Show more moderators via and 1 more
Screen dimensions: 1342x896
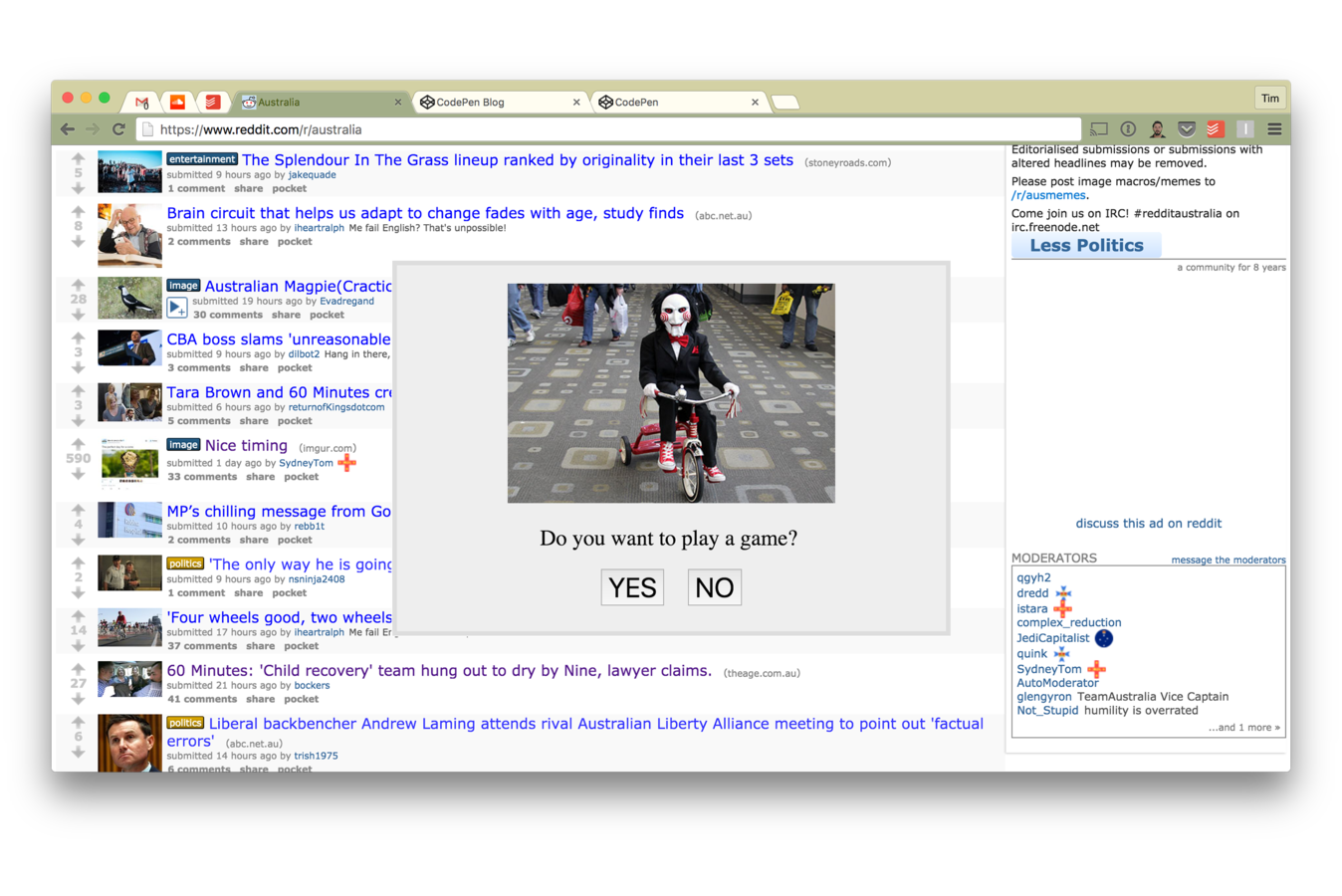click(1244, 728)
